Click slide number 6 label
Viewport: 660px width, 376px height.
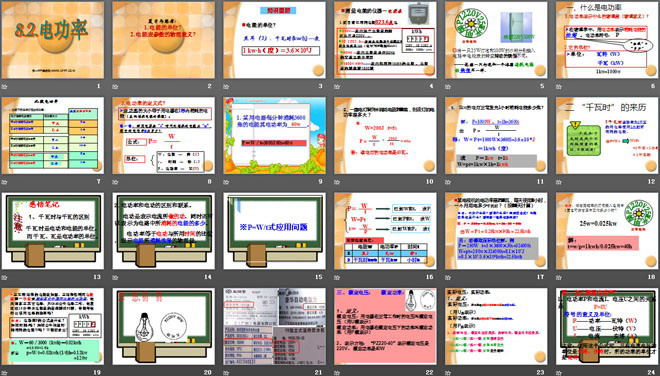click(x=653, y=86)
